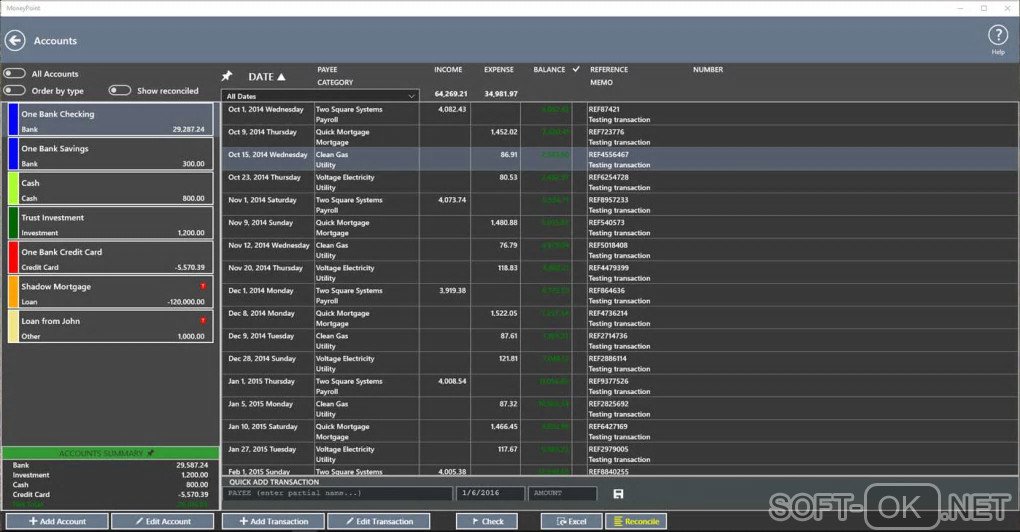Click reference REF540573
The image size is (1020, 532).
coord(606,222)
